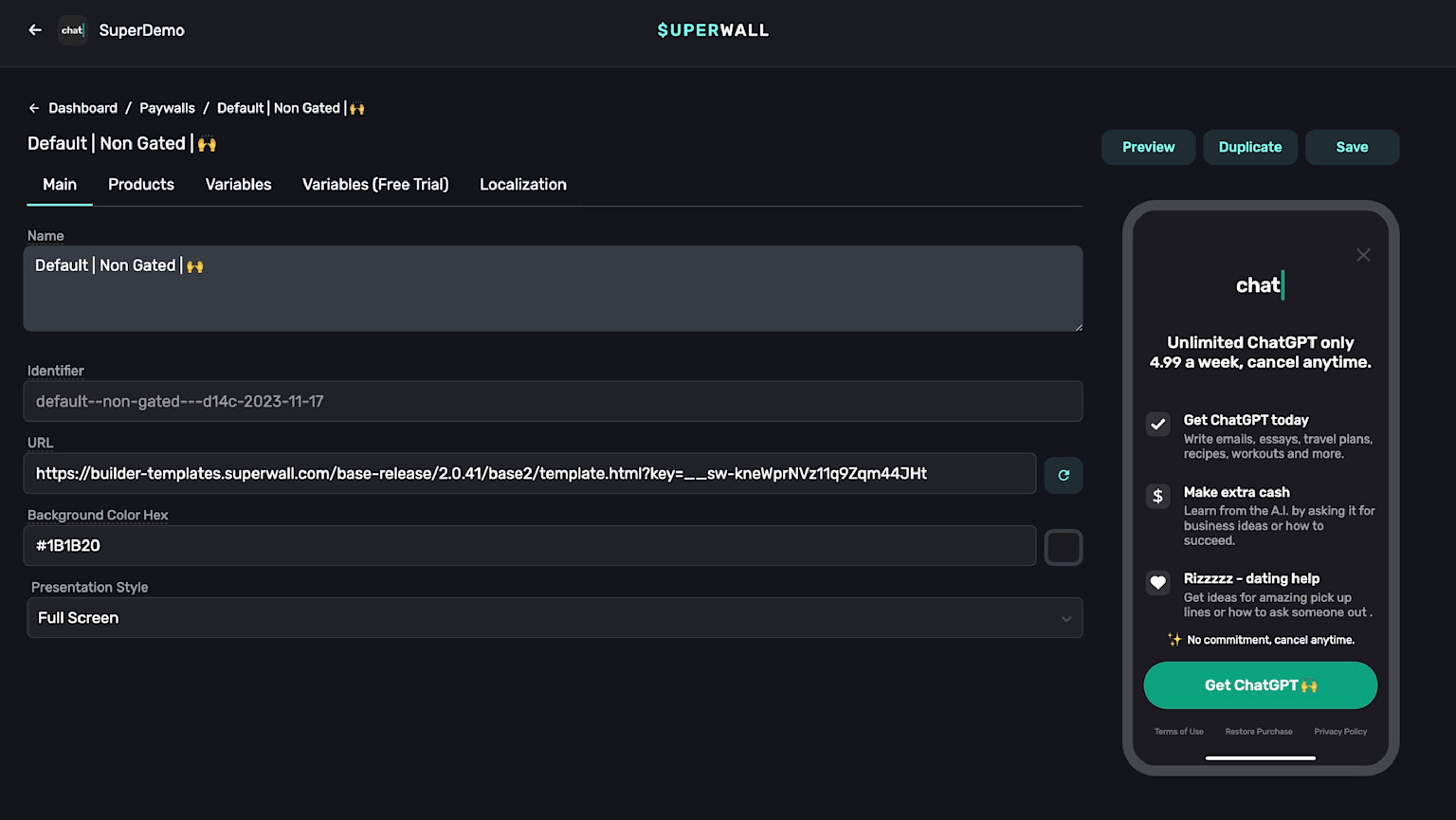
Task: Click the Background Color Hex label
Action: point(98,516)
